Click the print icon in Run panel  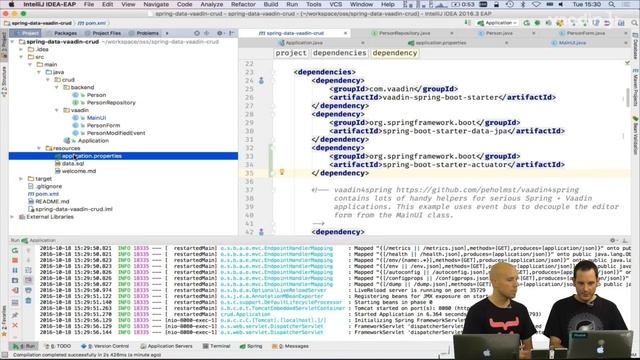[x=28, y=290]
